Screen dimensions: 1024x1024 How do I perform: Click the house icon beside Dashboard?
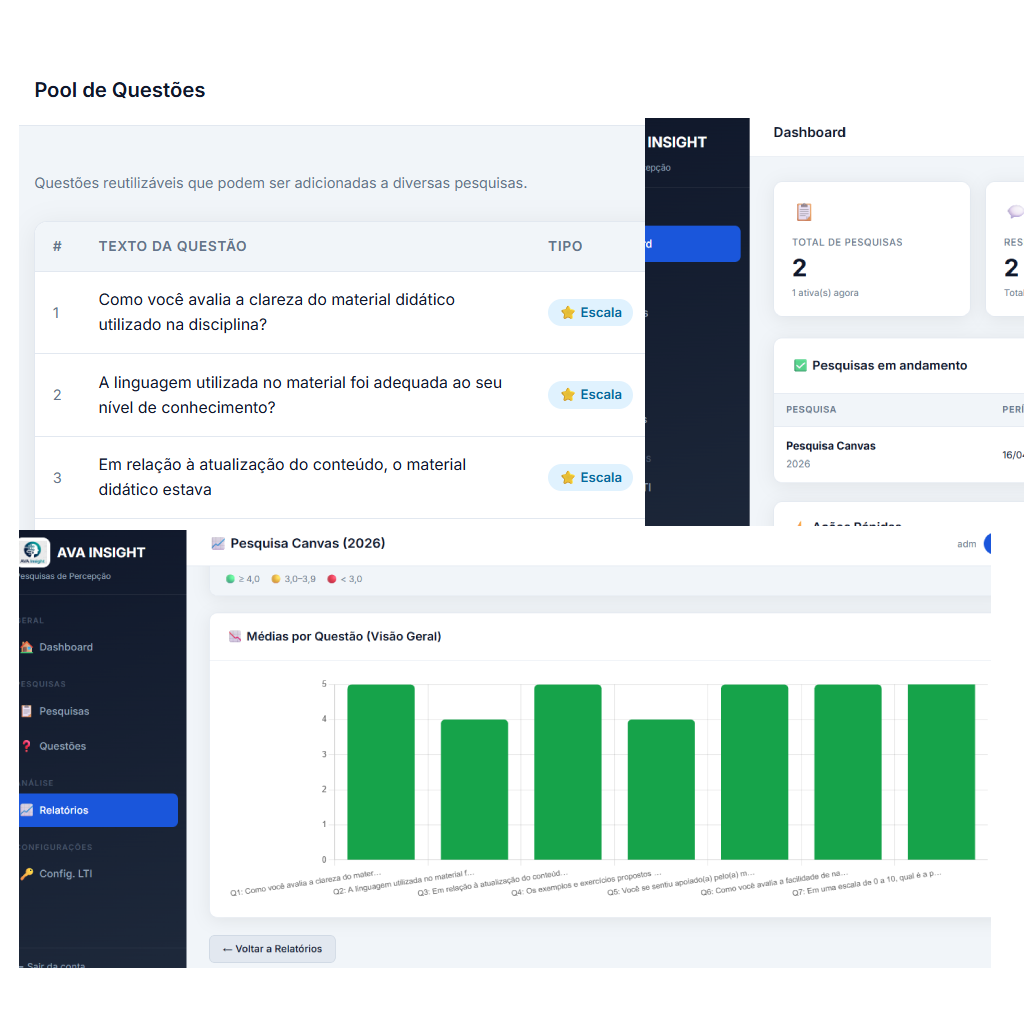click(x=27, y=647)
